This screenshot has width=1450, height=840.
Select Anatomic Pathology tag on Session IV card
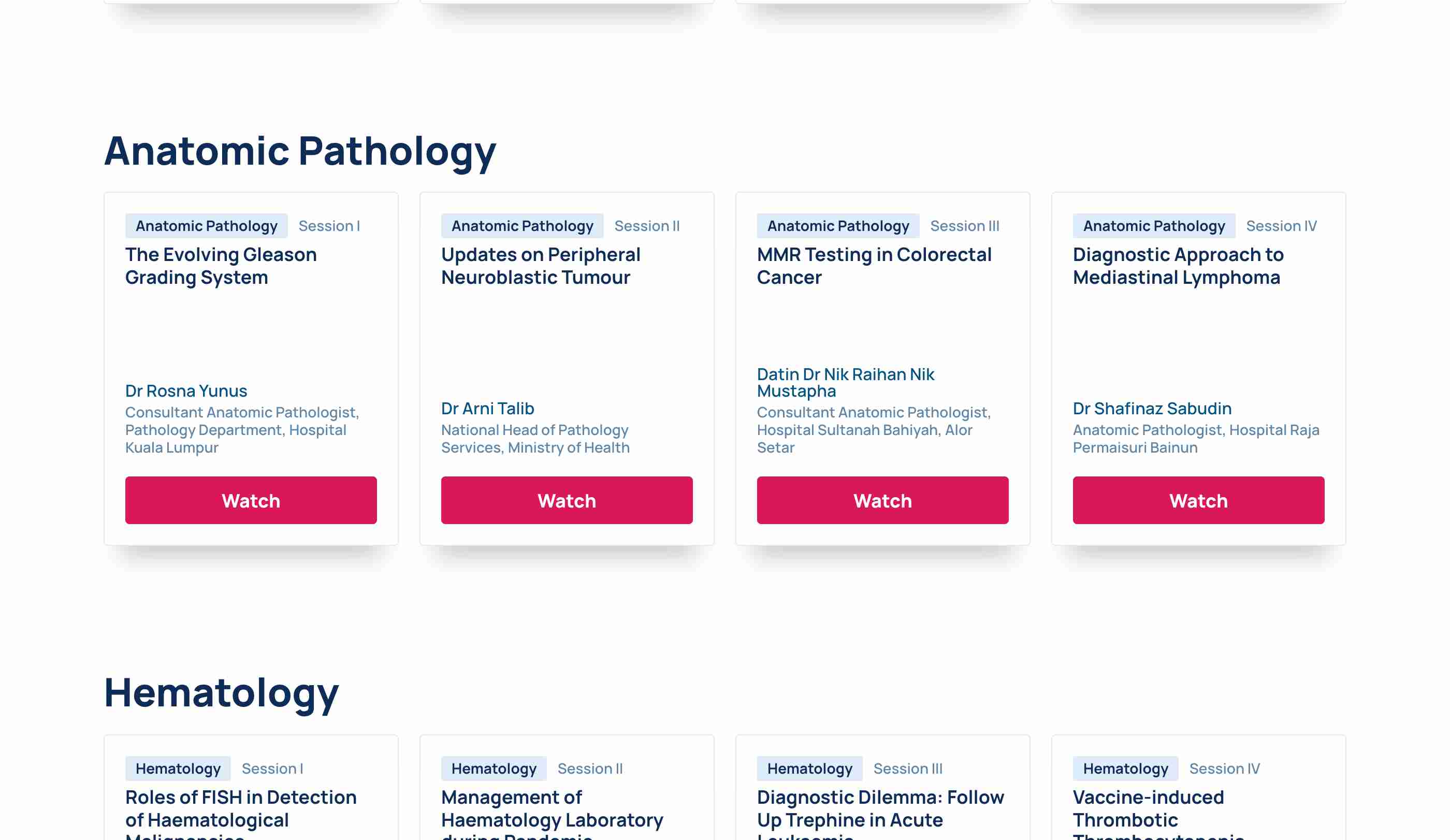(x=1154, y=225)
